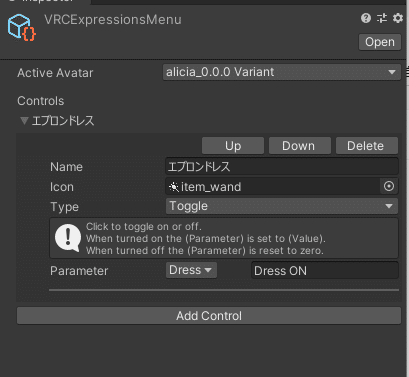Open the Dress parameter dropdown
The height and width of the screenshot is (377, 409).
[191, 270]
